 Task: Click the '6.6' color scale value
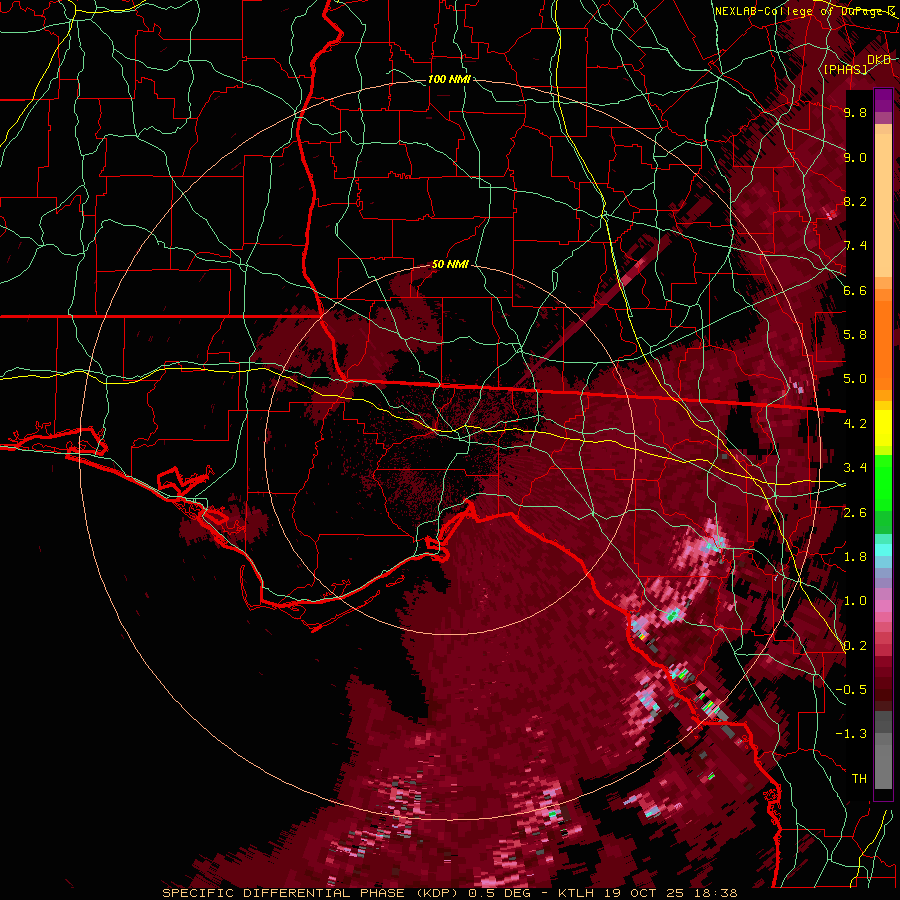pyautogui.click(x=855, y=290)
